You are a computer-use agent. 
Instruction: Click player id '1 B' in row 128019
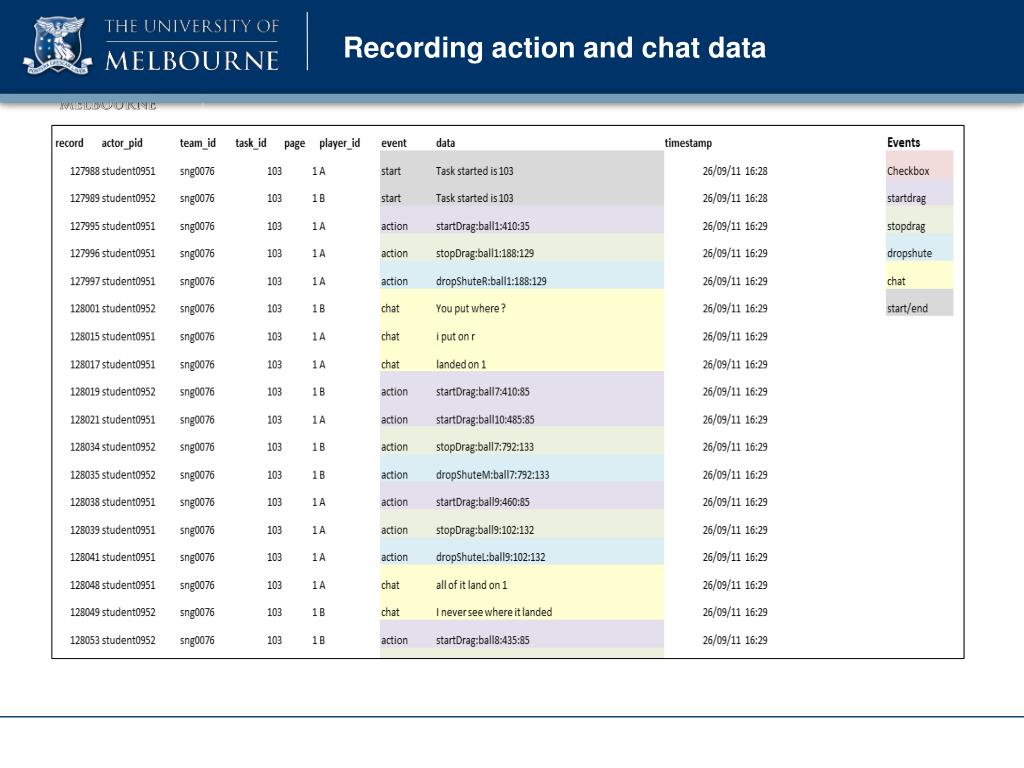pyautogui.click(x=319, y=392)
